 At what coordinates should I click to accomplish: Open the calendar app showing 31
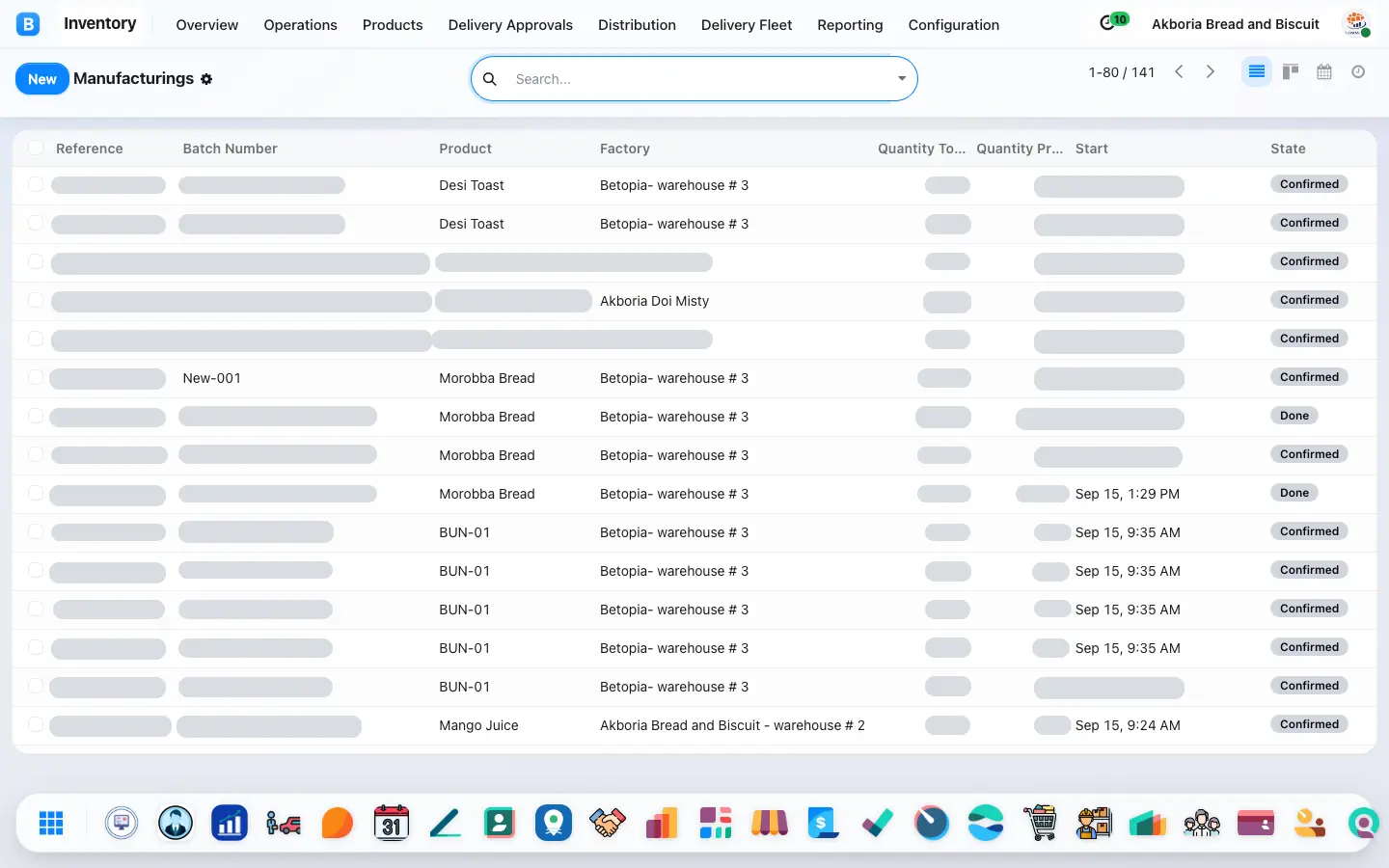tap(392, 823)
